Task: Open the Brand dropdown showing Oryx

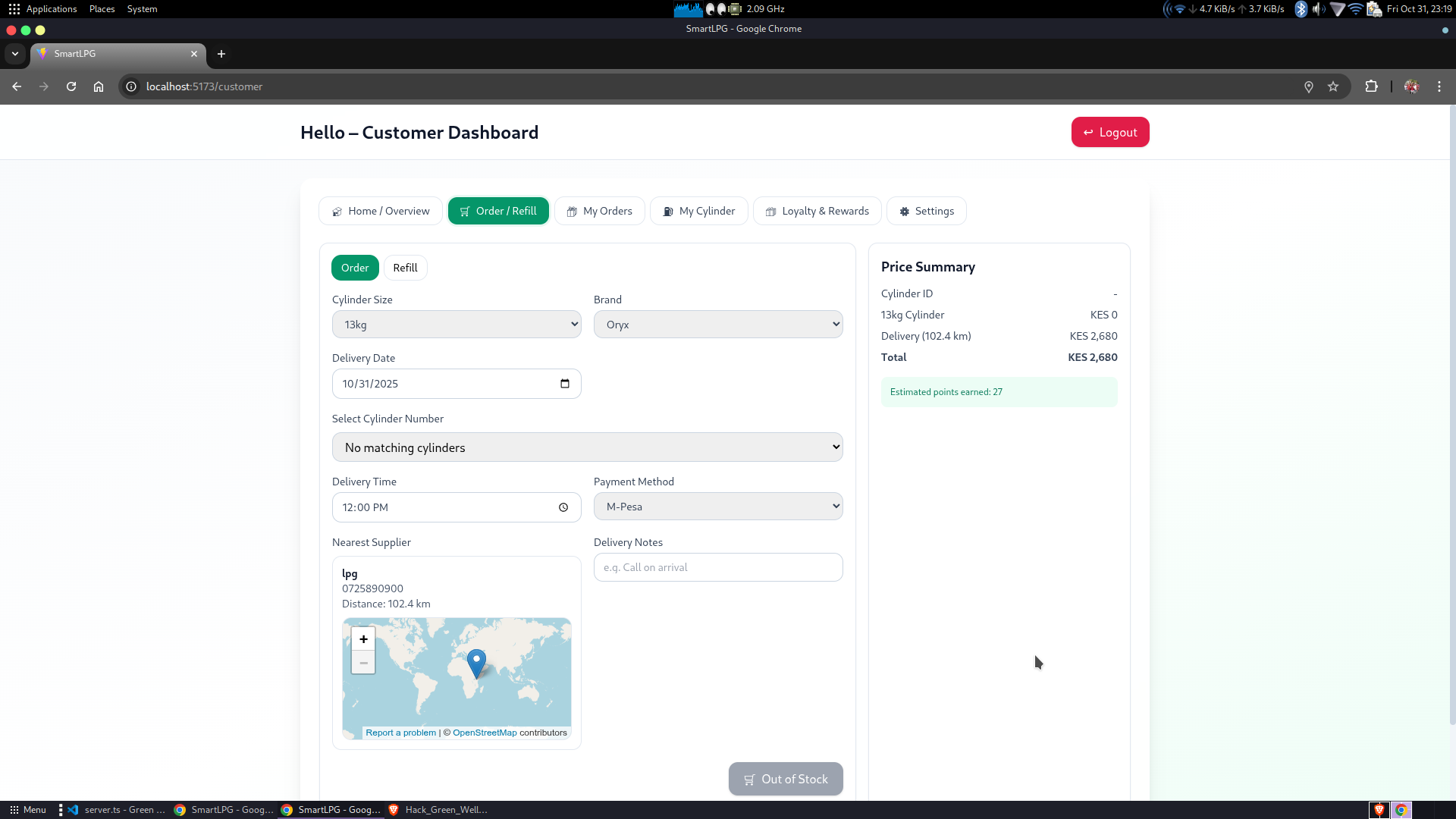Action: [x=717, y=325]
